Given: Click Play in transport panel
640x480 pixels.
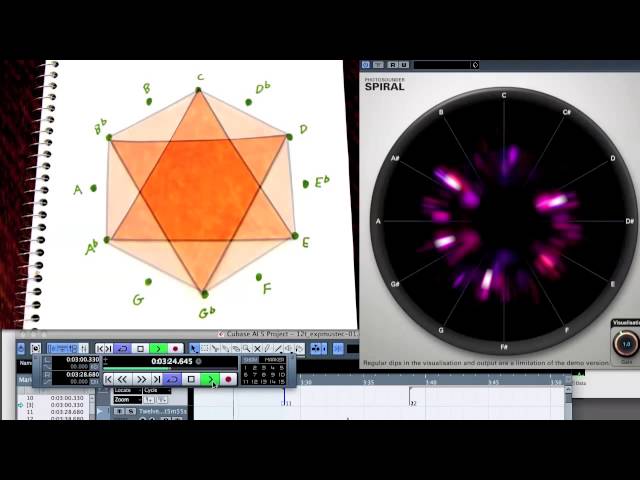Looking at the screenshot, I should point(209,379).
